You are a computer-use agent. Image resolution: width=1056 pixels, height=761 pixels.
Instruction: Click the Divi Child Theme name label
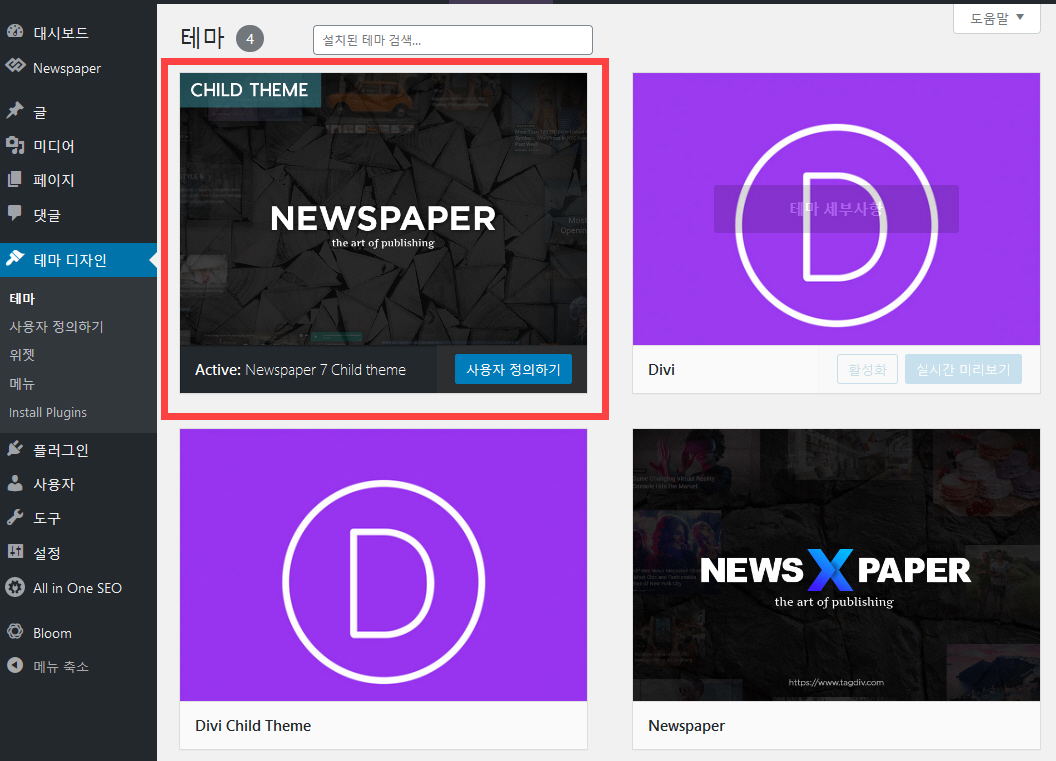point(253,725)
